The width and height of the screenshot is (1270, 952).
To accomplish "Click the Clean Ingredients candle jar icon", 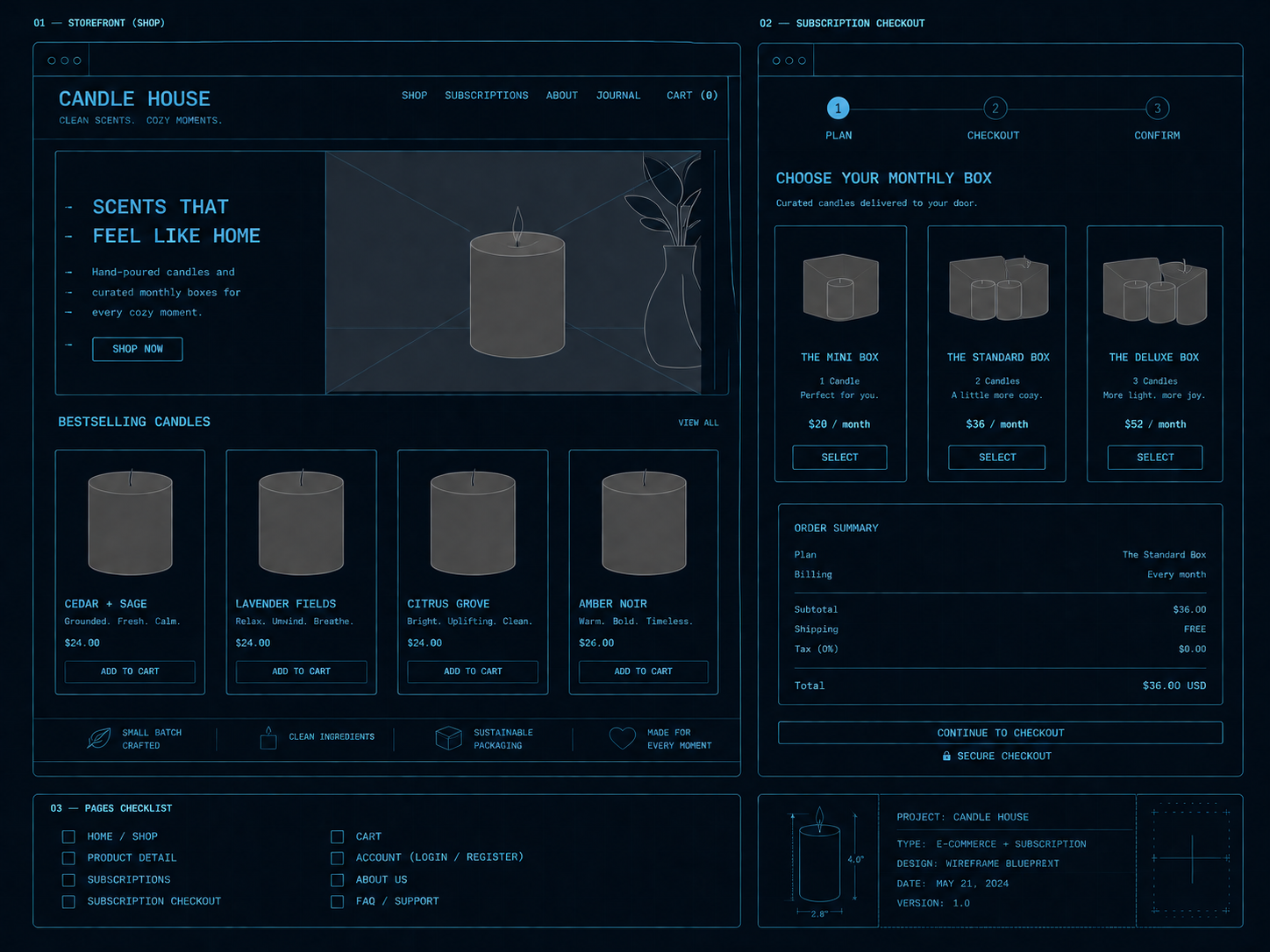I will tap(268, 738).
